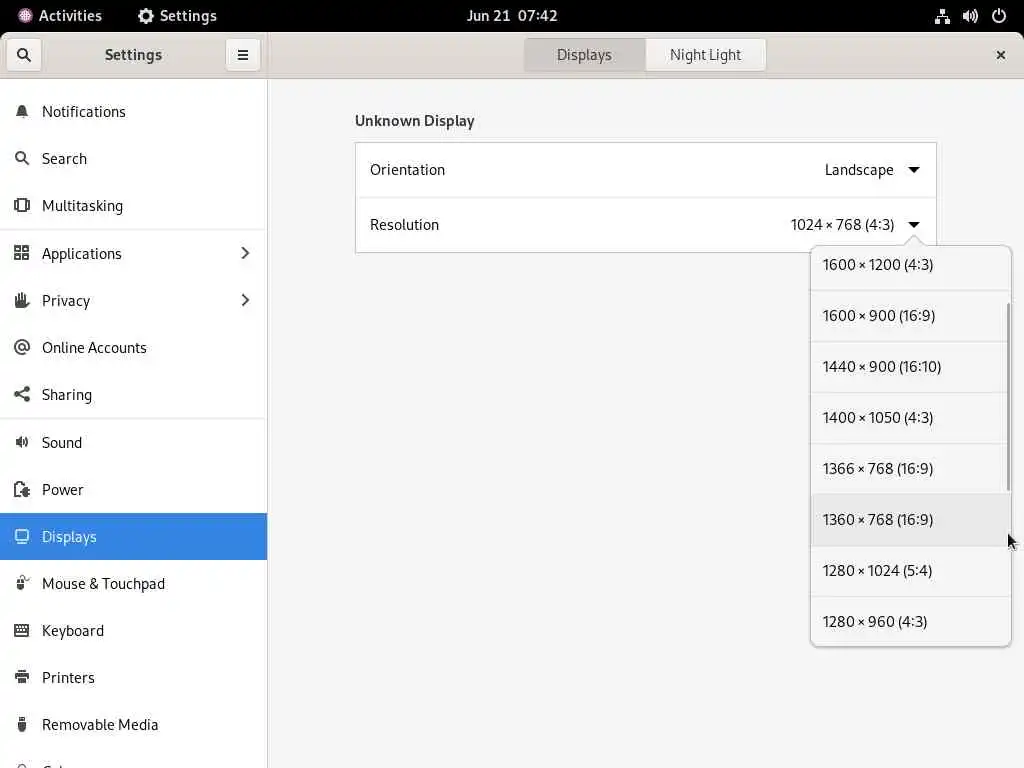Click the Printers icon
Screen dimensions: 1024x768
(22, 677)
